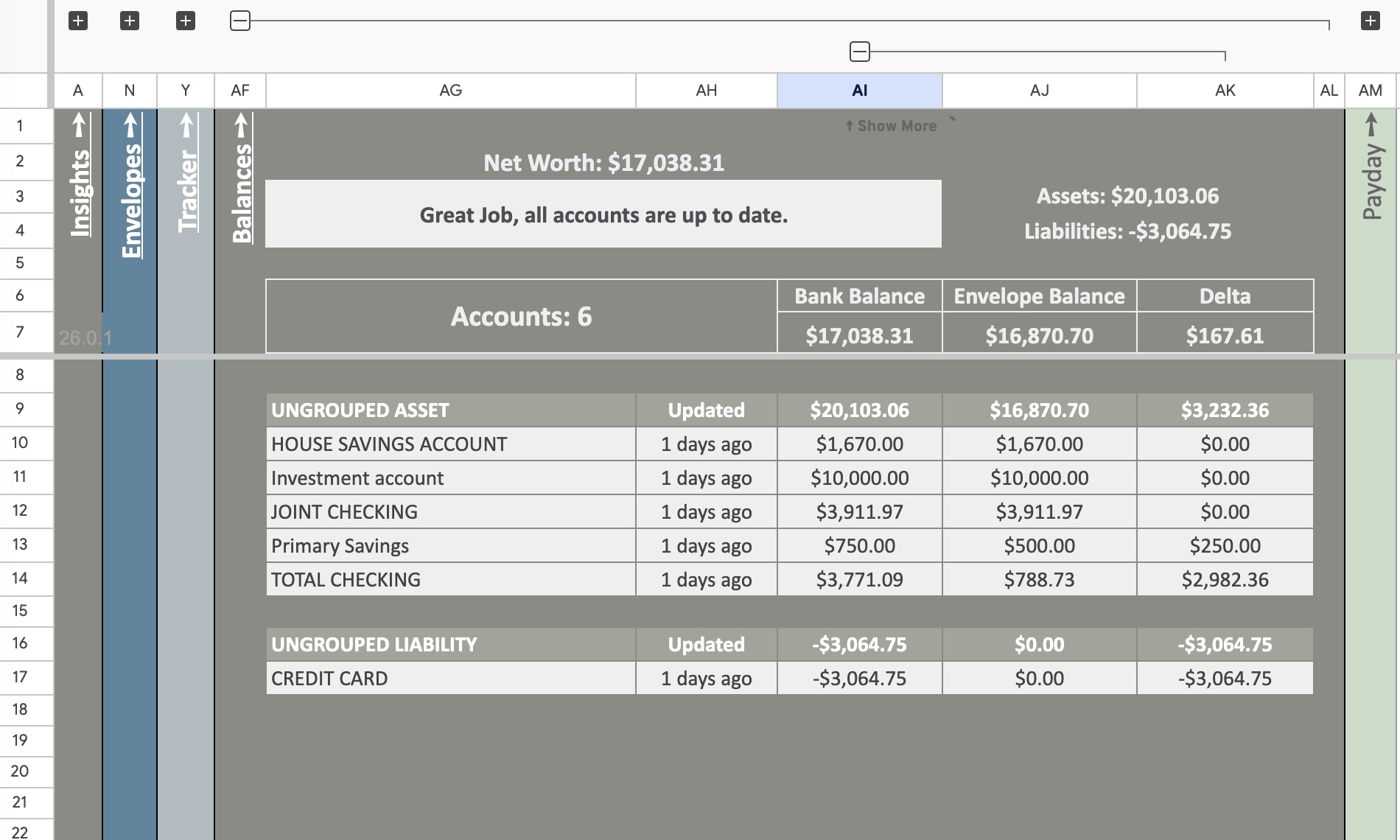Click the Bank Balance header cell
This screenshot has width=1400, height=840.
[x=860, y=296]
